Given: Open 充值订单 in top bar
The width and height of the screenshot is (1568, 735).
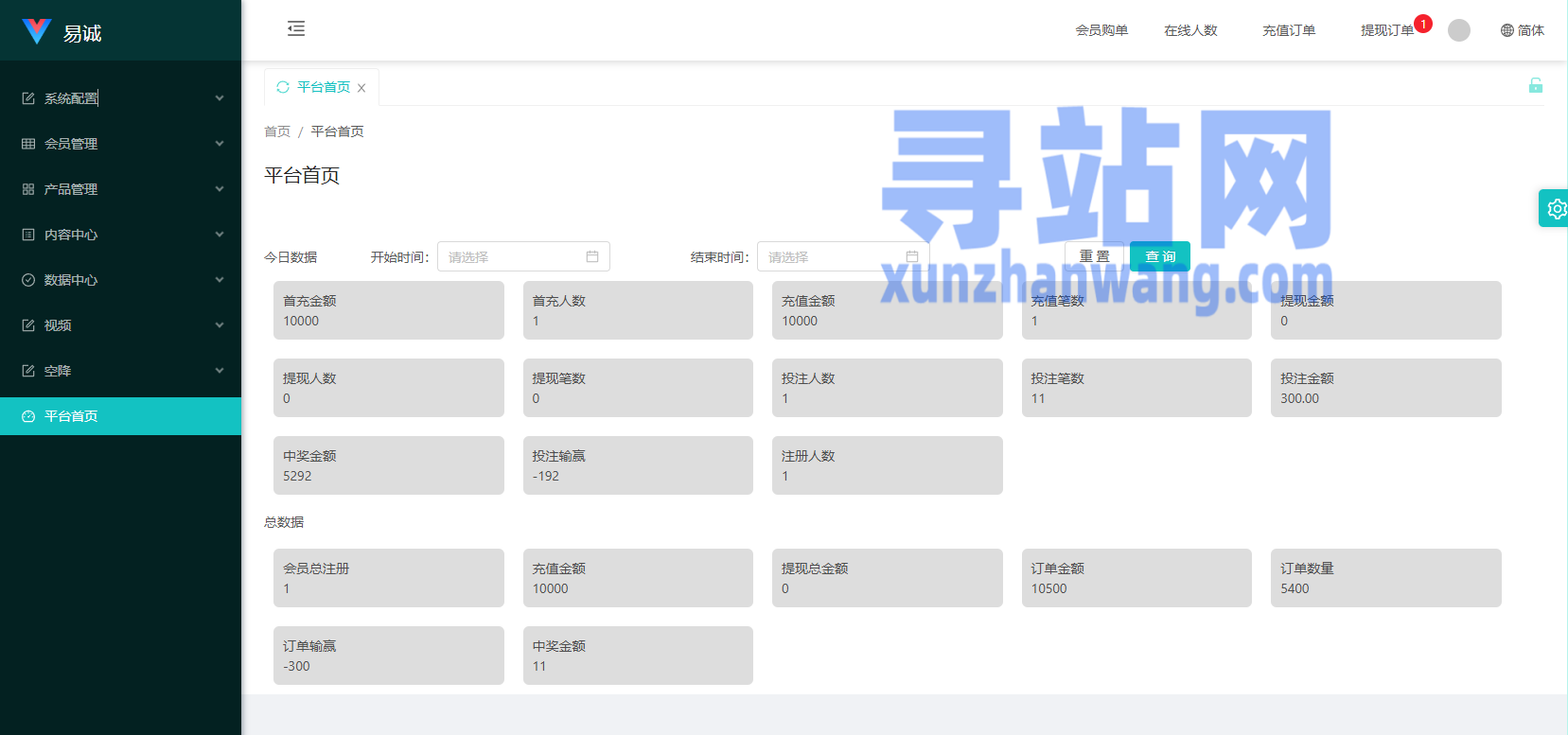Looking at the screenshot, I should 1288,30.
